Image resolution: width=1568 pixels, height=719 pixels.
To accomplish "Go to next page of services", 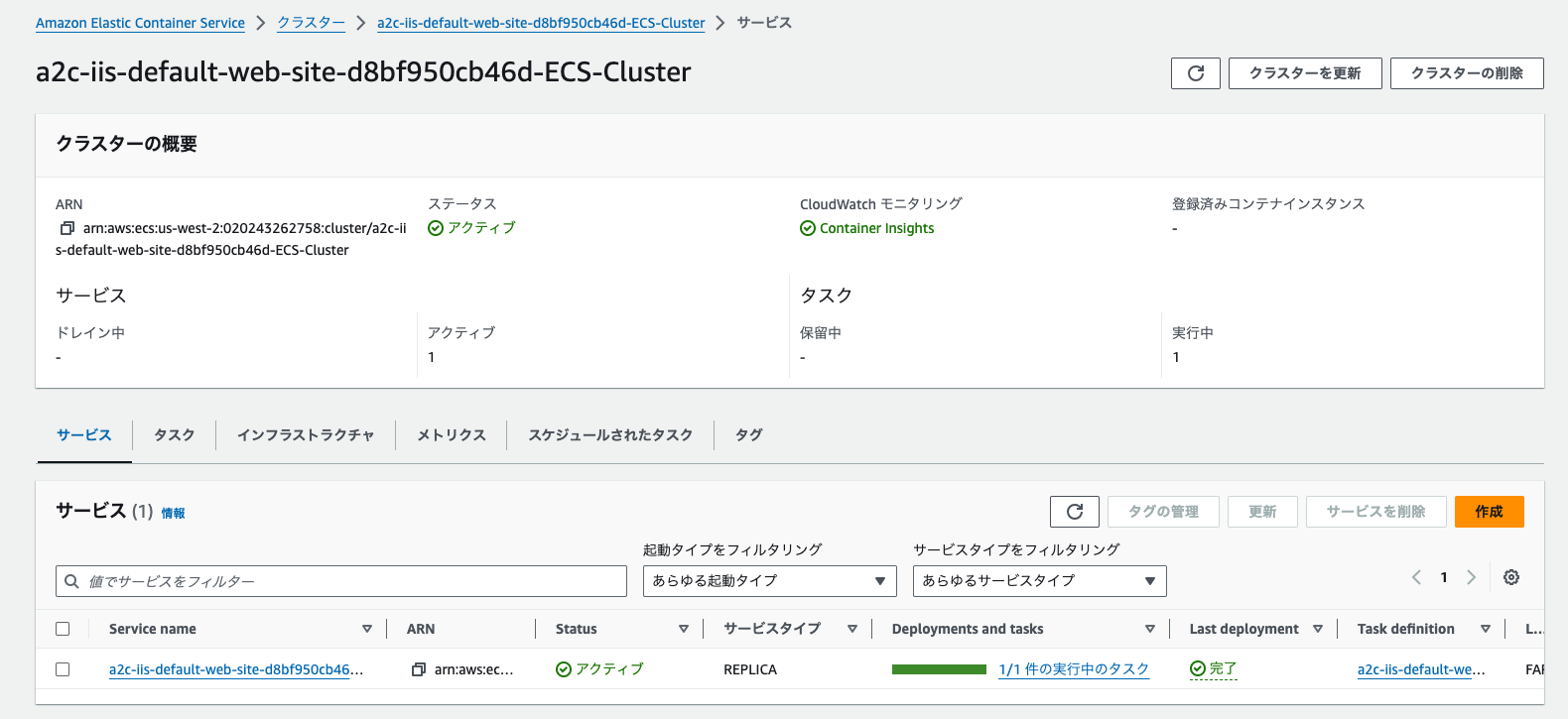I will coord(1472,577).
